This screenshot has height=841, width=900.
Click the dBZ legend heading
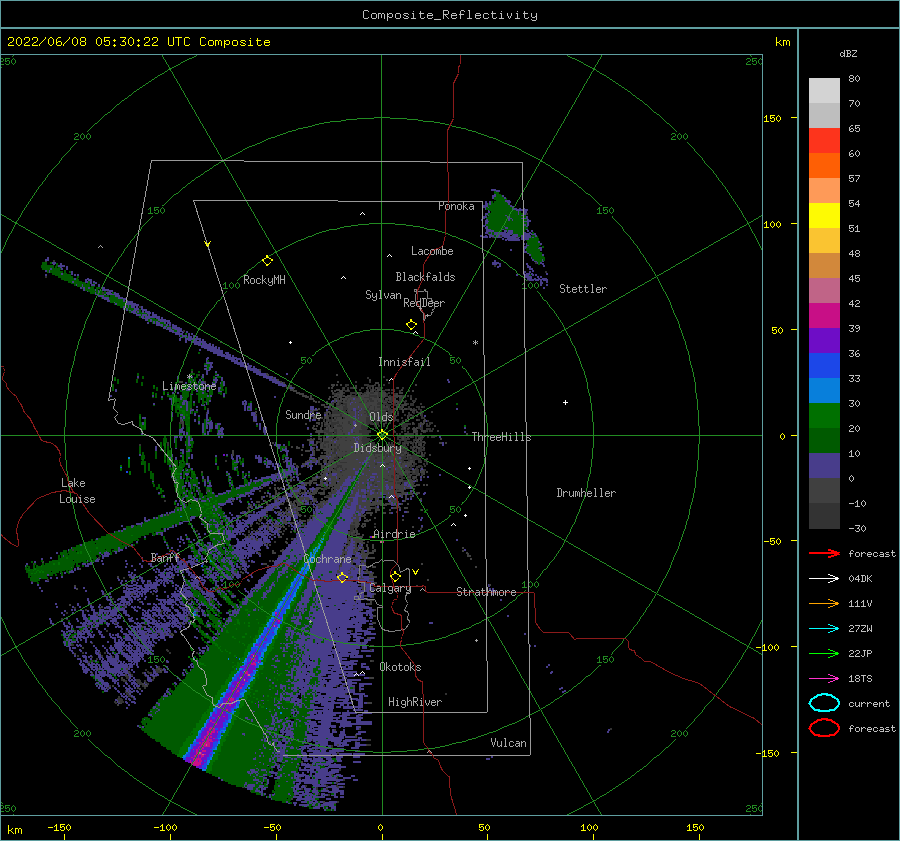848,53
